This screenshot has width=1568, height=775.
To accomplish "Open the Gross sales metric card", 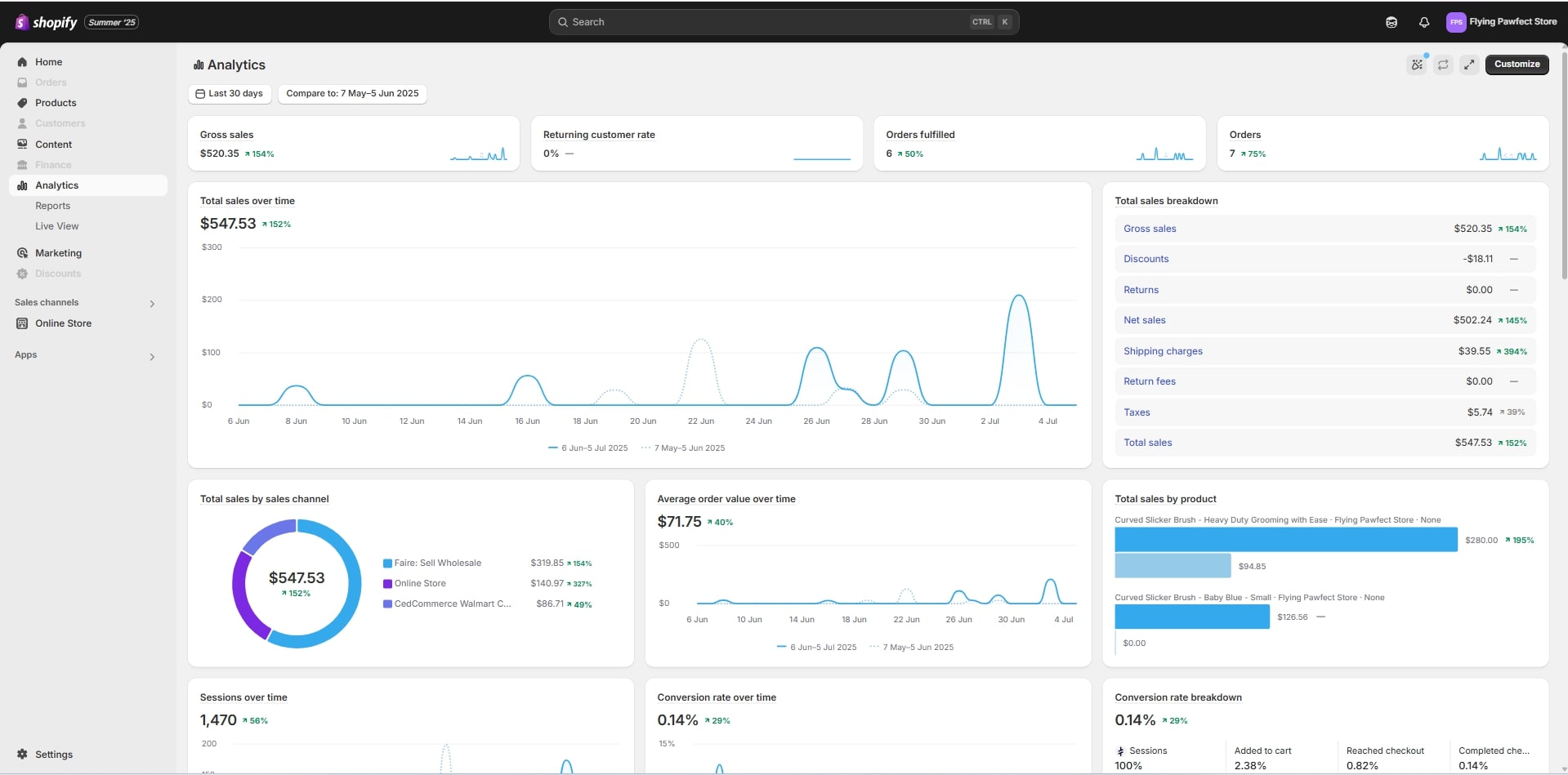I will pos(354,144).
